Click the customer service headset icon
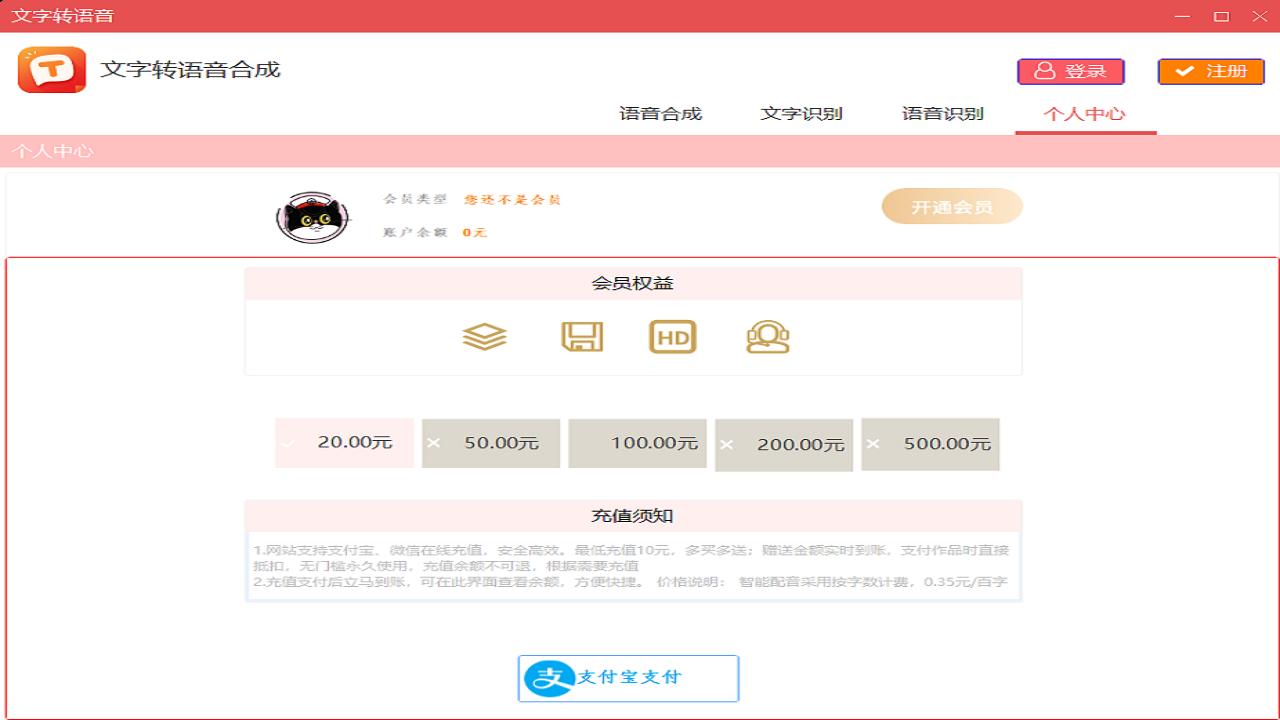This screenshot has width=1280, height=720. [766, 337]
